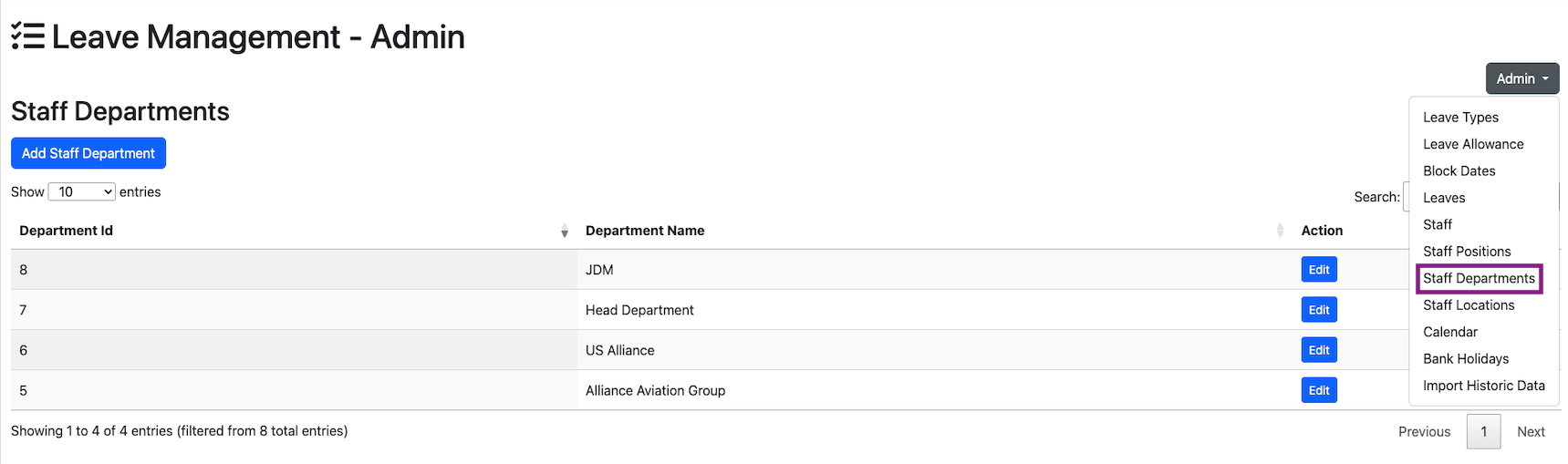This screenshot has height=464, width=1568.
Task: Choose Staff Positions menu entry
Action: (1467, 252)
